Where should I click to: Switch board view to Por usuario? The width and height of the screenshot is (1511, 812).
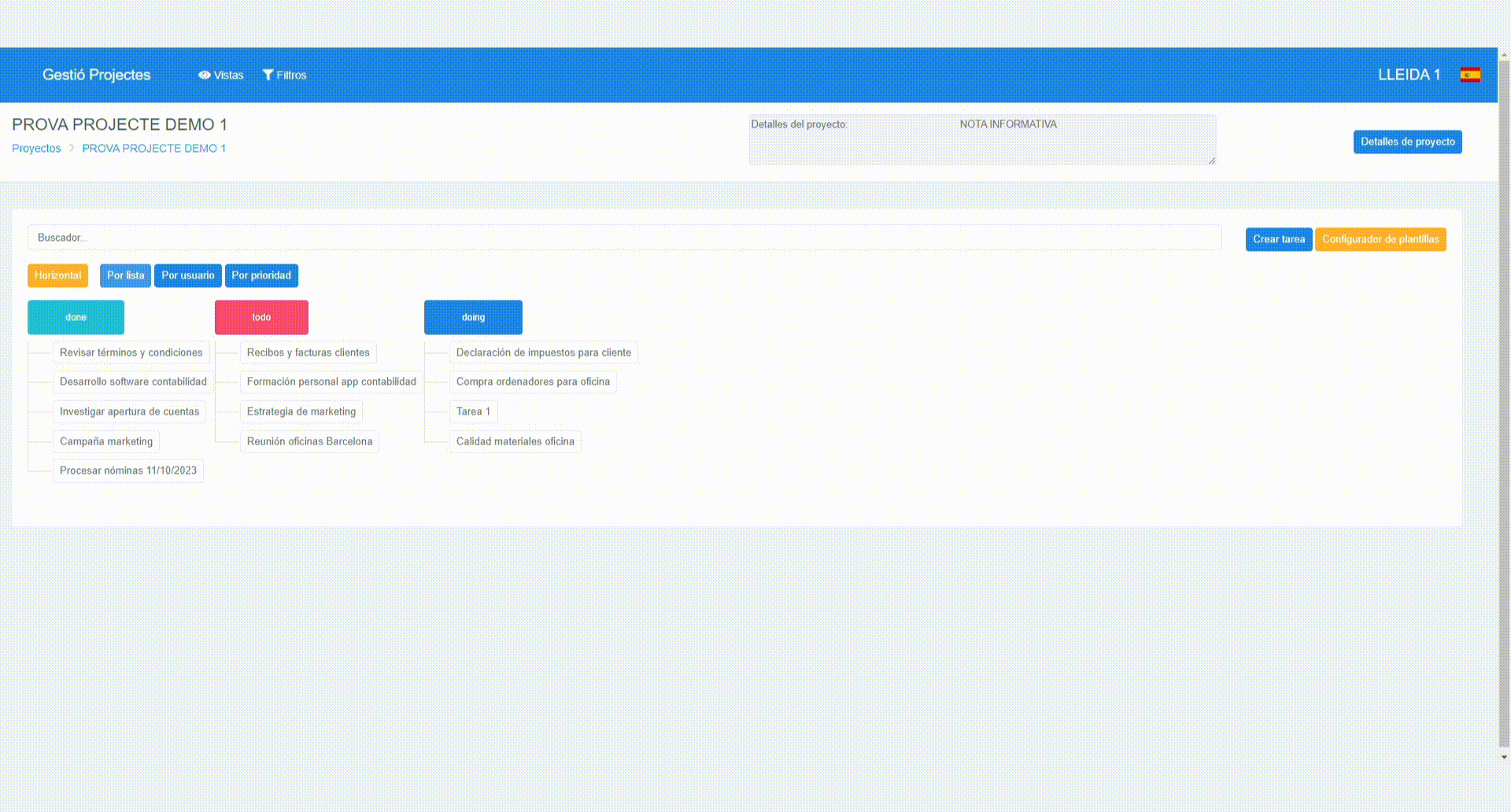187,275
